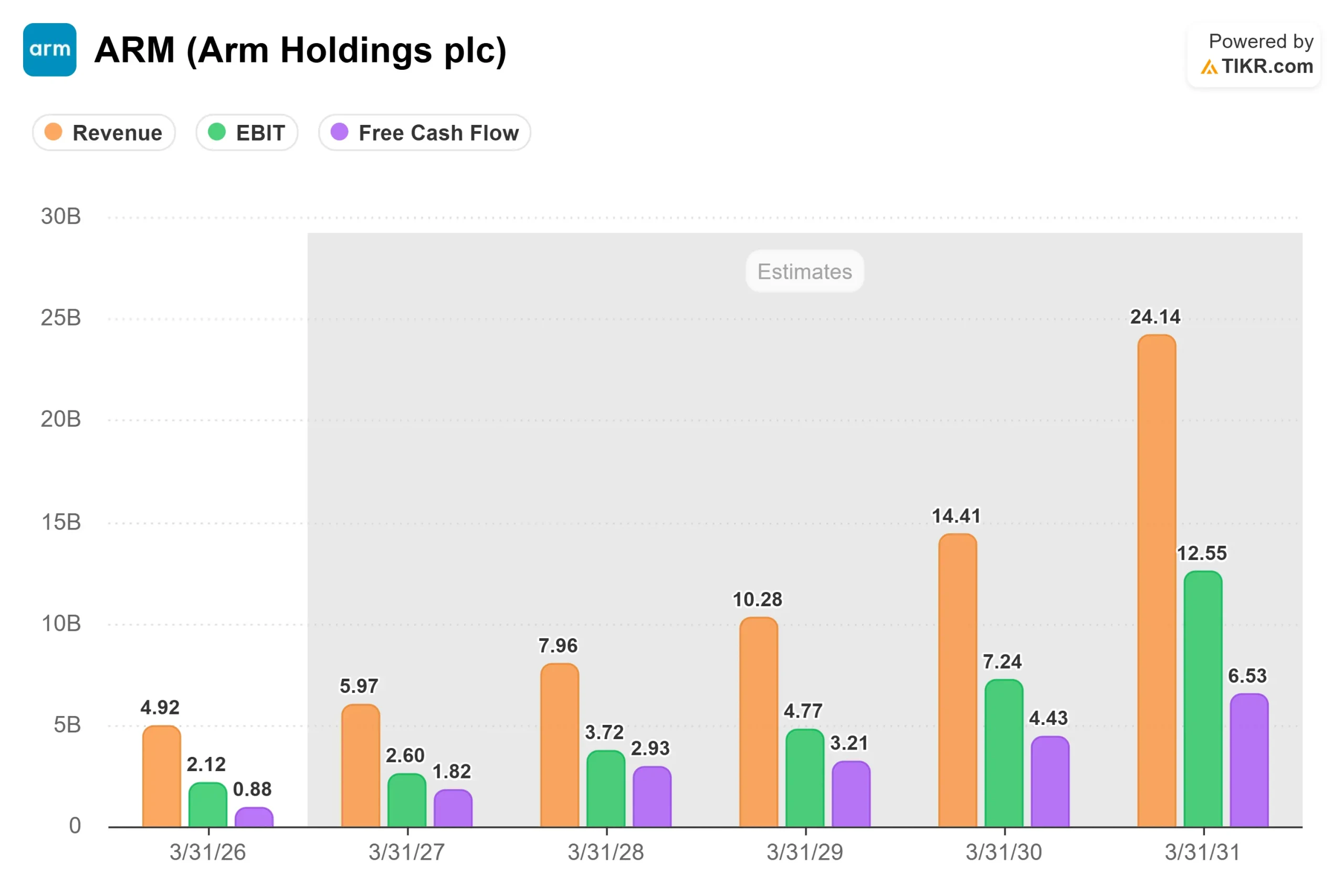Select the 6.53 free cash flow bar
This screenshot has height=896, width=1344.
1249,761
